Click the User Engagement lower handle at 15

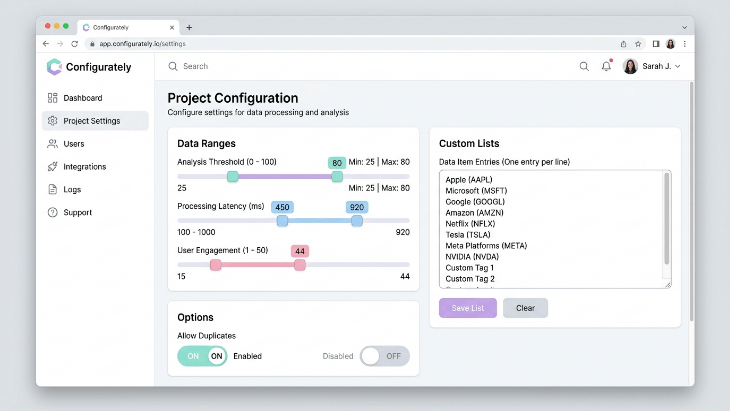click(x=216, y=265)
